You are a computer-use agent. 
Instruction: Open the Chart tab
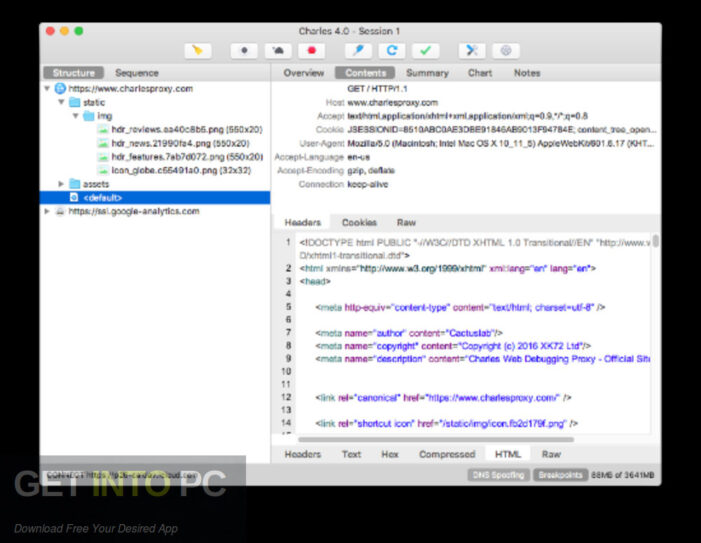tap(480, 73)
